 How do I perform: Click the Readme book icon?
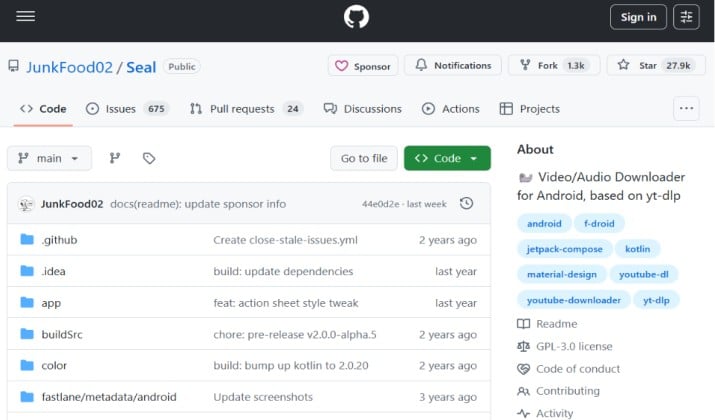523,324
